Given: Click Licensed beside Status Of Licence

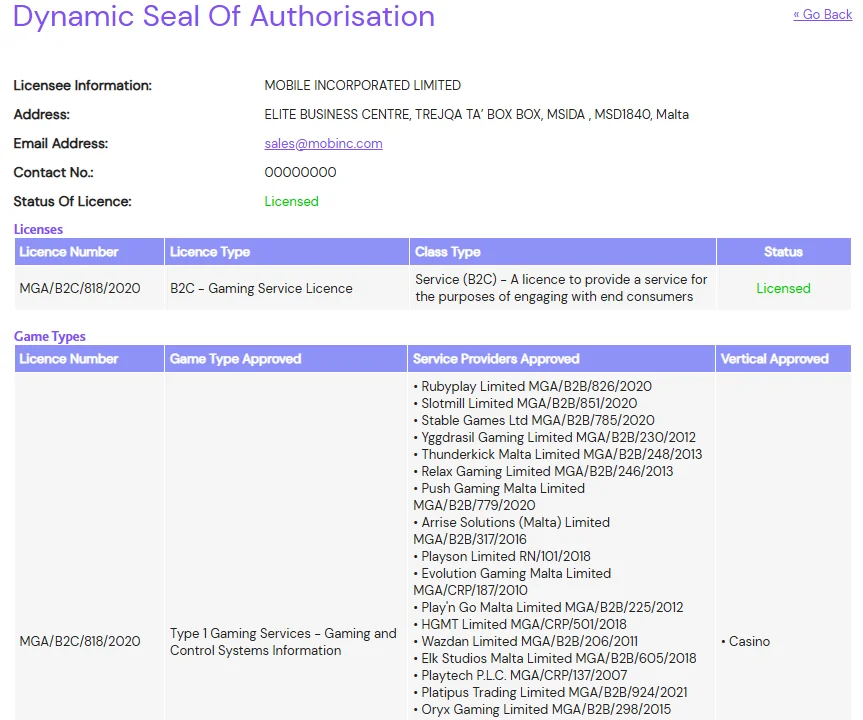Looking at the screenshot, I should [x=291, y=201].
